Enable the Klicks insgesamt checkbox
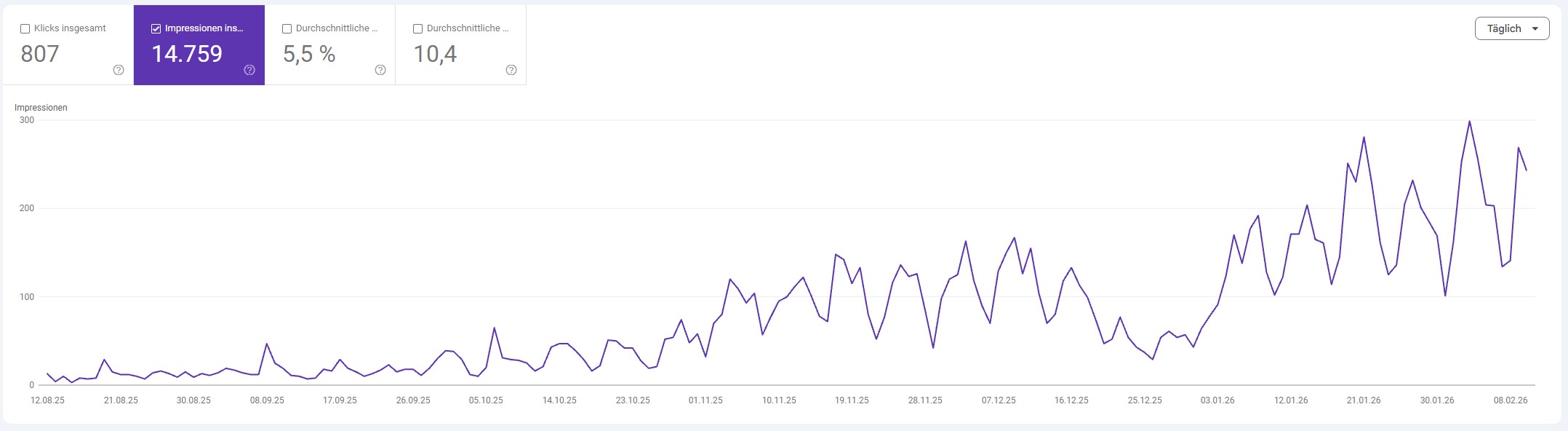Viewport: 1568px width, 431px height. [25, 29]
